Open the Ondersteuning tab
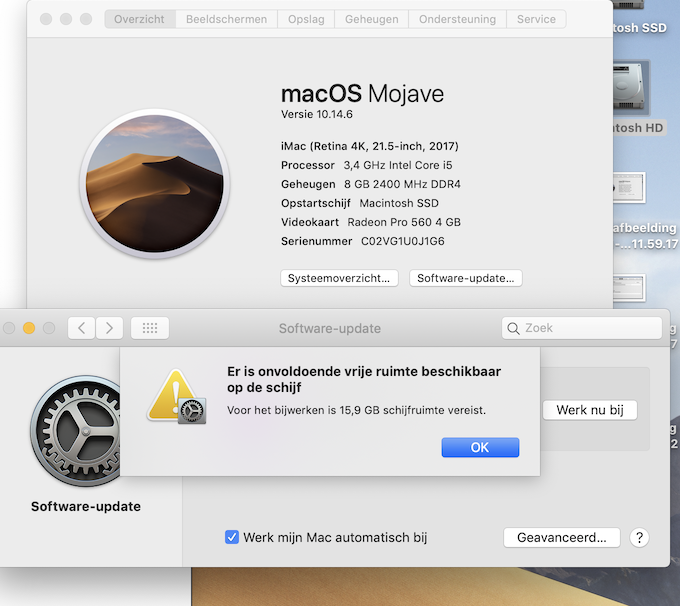Image resolution: width=680 pixels, height=606 pixels. [x=458, y=19]
